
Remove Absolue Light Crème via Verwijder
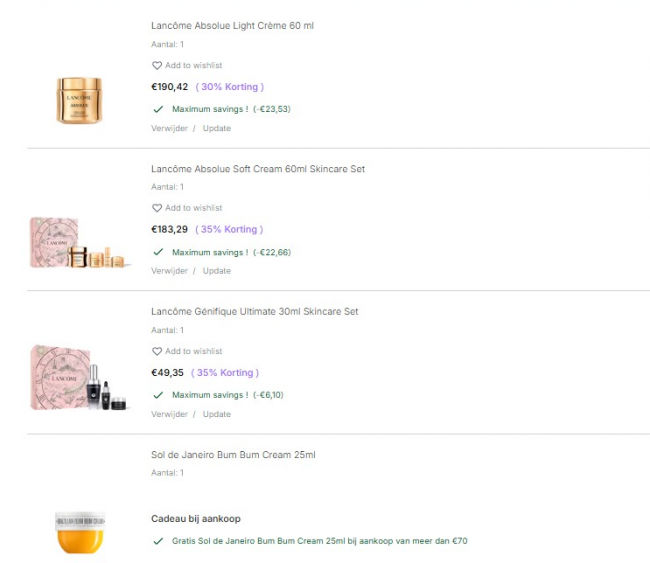point(169,128)
